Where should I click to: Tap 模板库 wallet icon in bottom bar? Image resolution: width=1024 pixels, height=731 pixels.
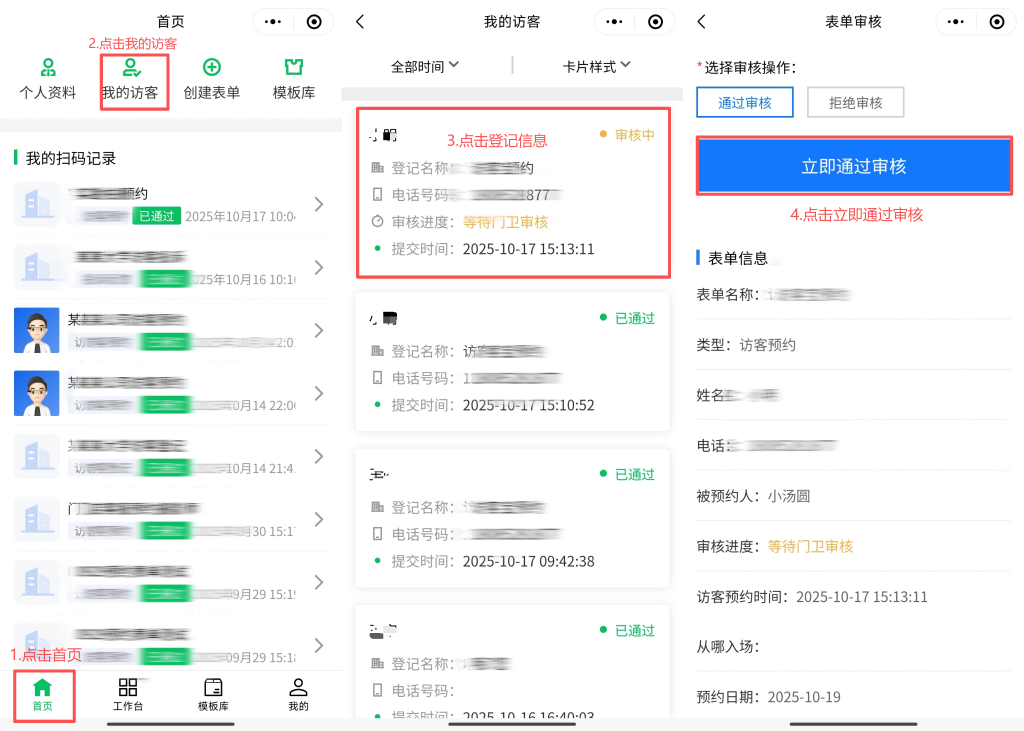click(x=213, y=688)
